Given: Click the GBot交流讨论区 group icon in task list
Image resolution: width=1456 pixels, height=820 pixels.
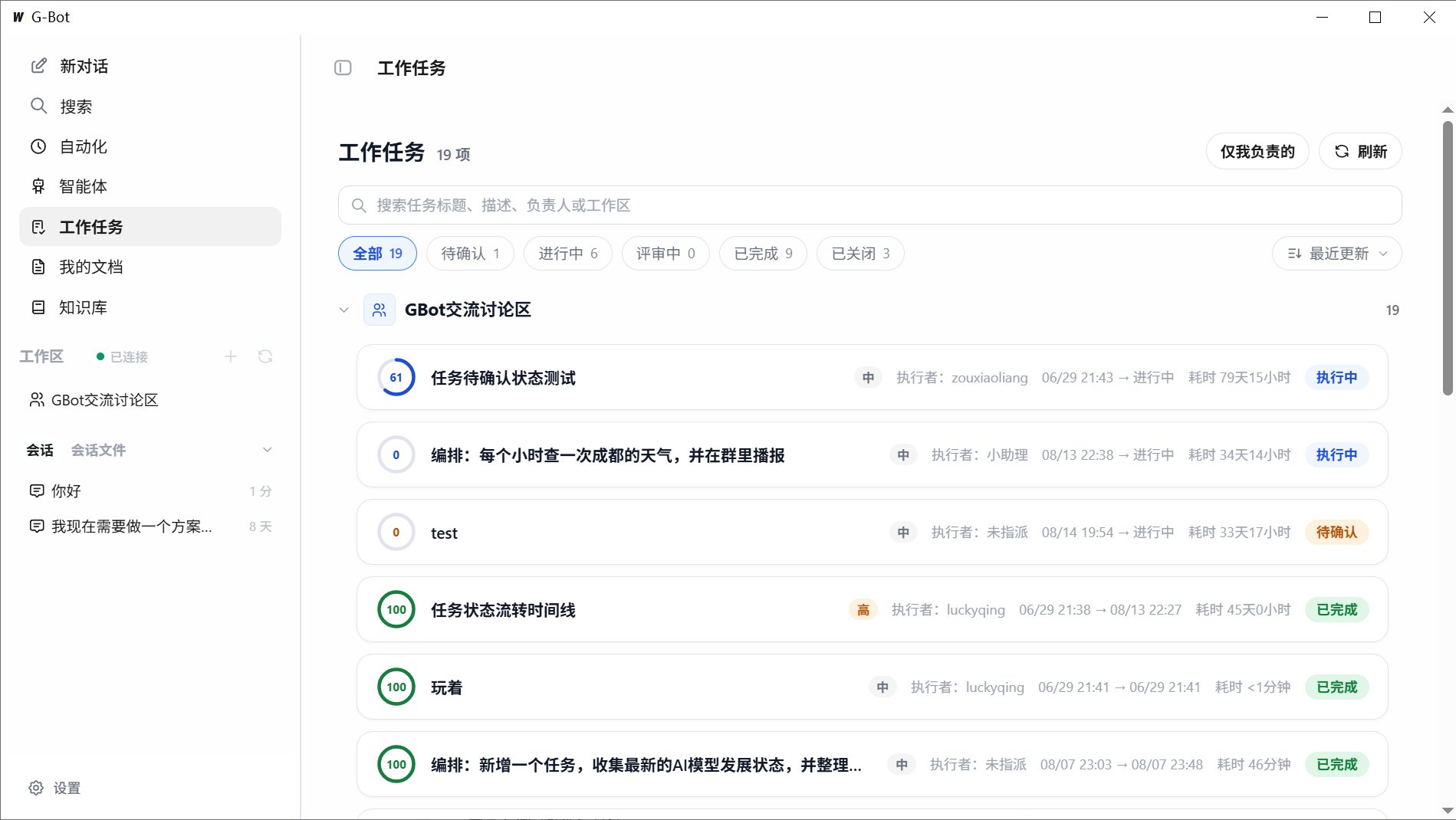Looking at the screenshot, I should [380, 310].
